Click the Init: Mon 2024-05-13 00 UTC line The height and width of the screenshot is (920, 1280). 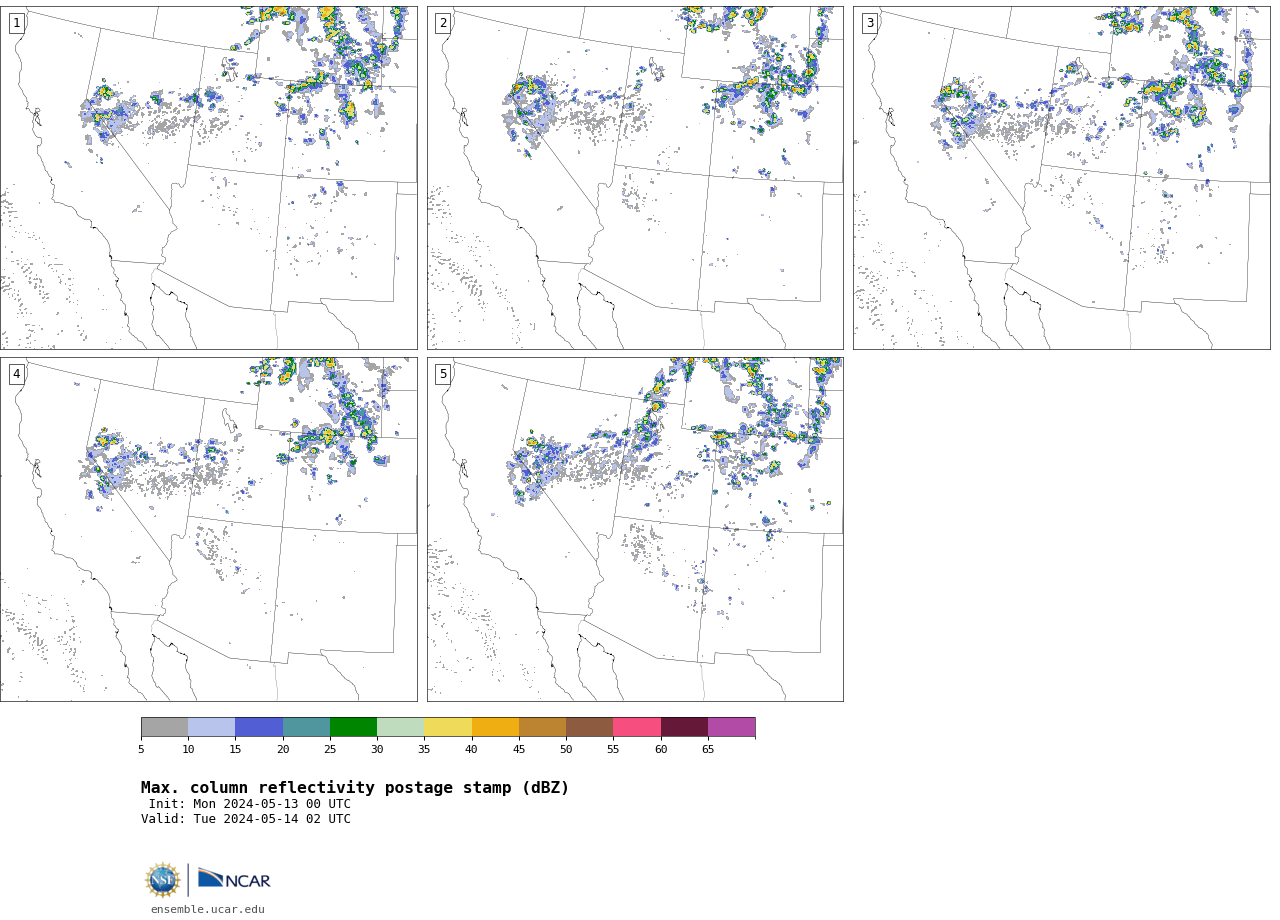250,804
